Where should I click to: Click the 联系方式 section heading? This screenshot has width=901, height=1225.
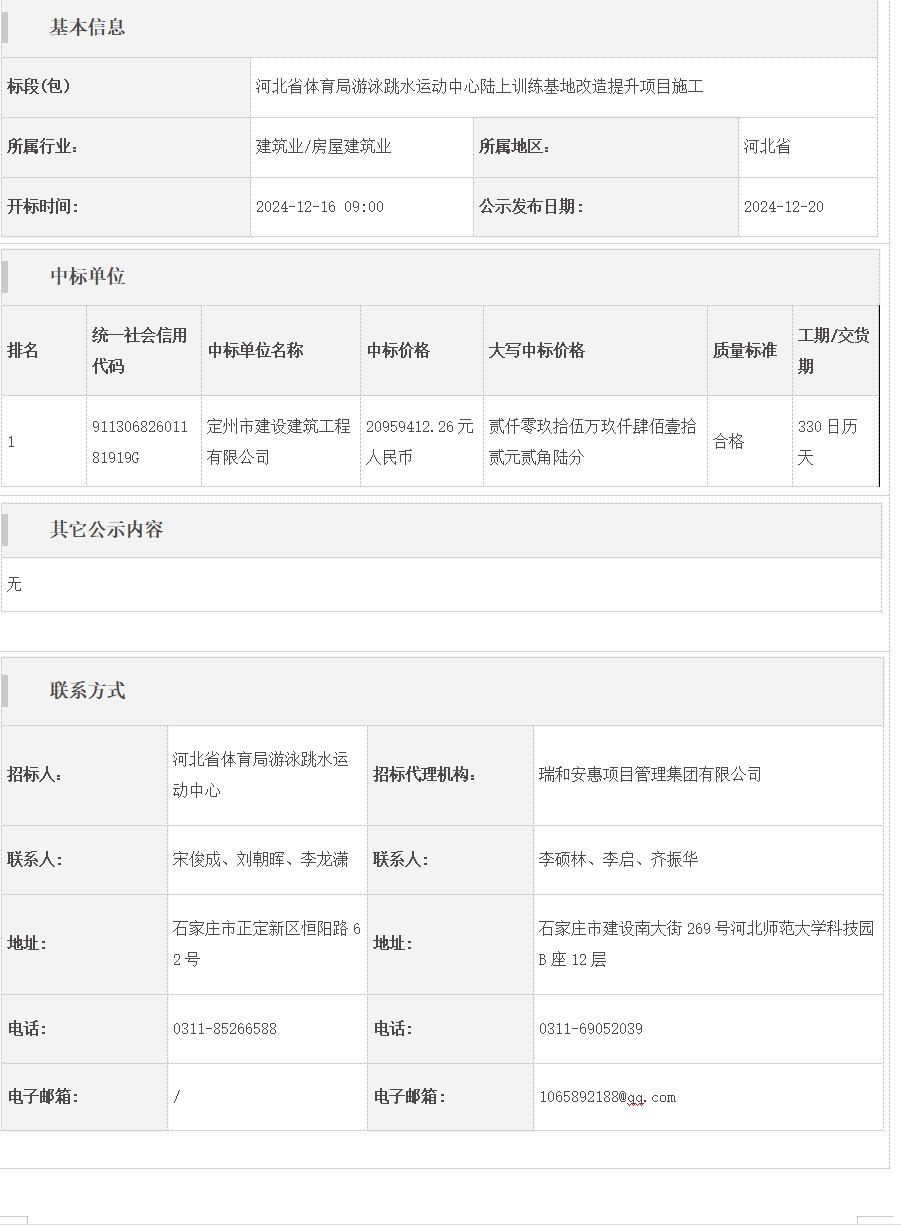88,691
